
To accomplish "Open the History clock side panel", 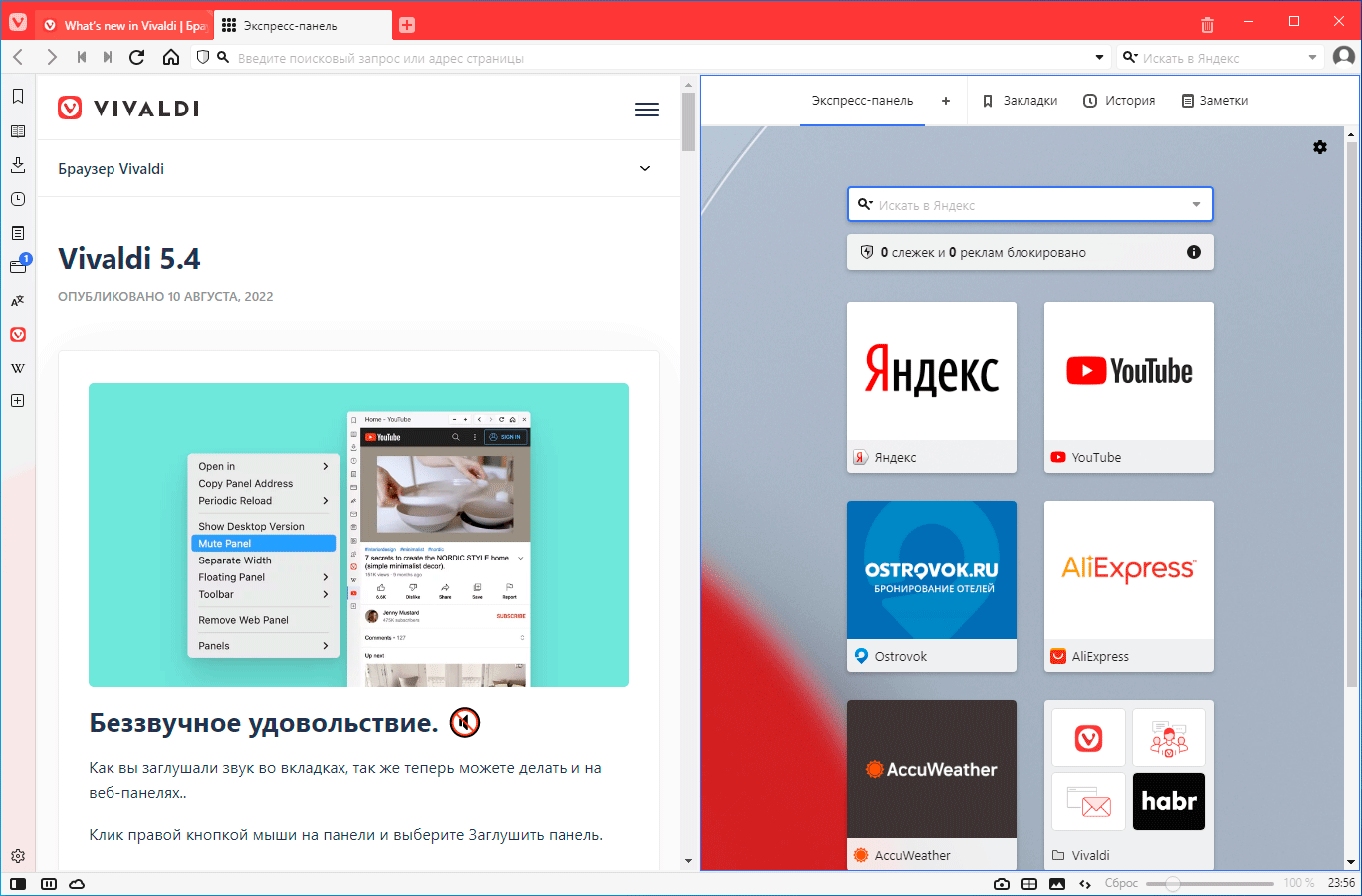I will click(x=18, y=199).
